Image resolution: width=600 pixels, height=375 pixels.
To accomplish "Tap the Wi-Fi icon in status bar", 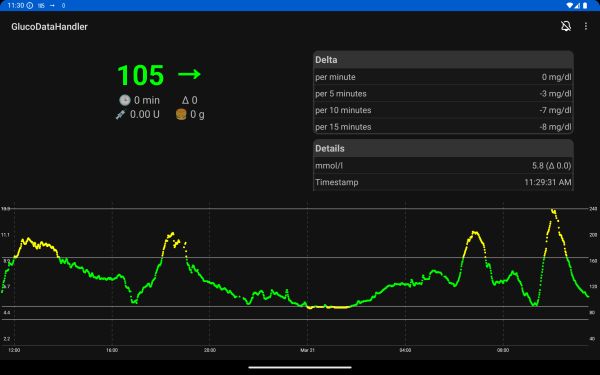I will [569, 5].
